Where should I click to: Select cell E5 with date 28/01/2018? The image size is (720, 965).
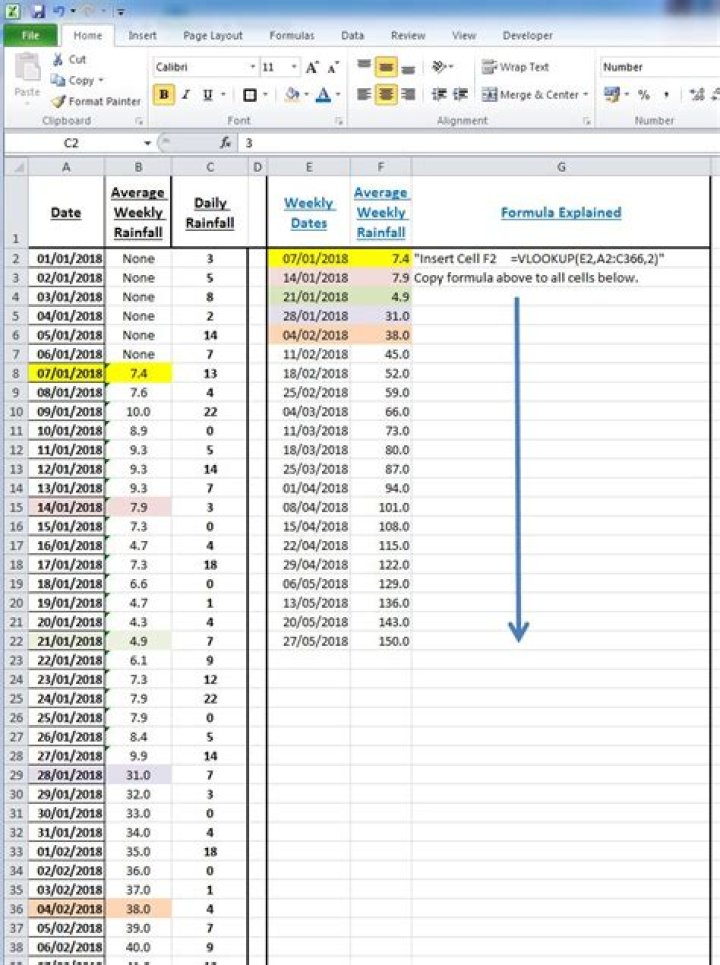pyautogui.click(x=309, y=316)
